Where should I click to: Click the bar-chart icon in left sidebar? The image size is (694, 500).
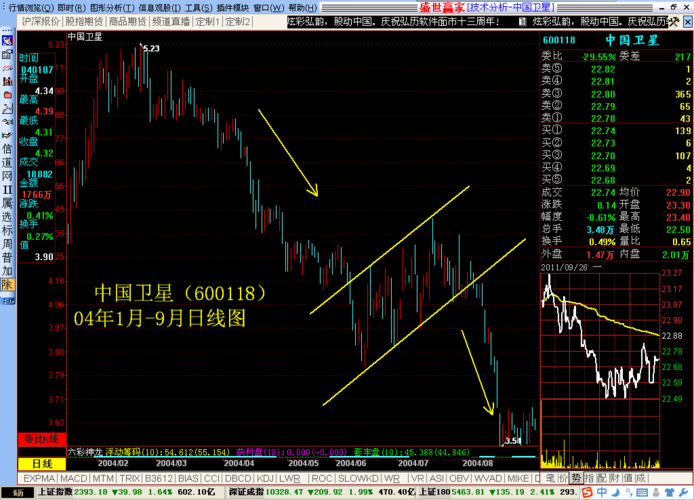7,81
